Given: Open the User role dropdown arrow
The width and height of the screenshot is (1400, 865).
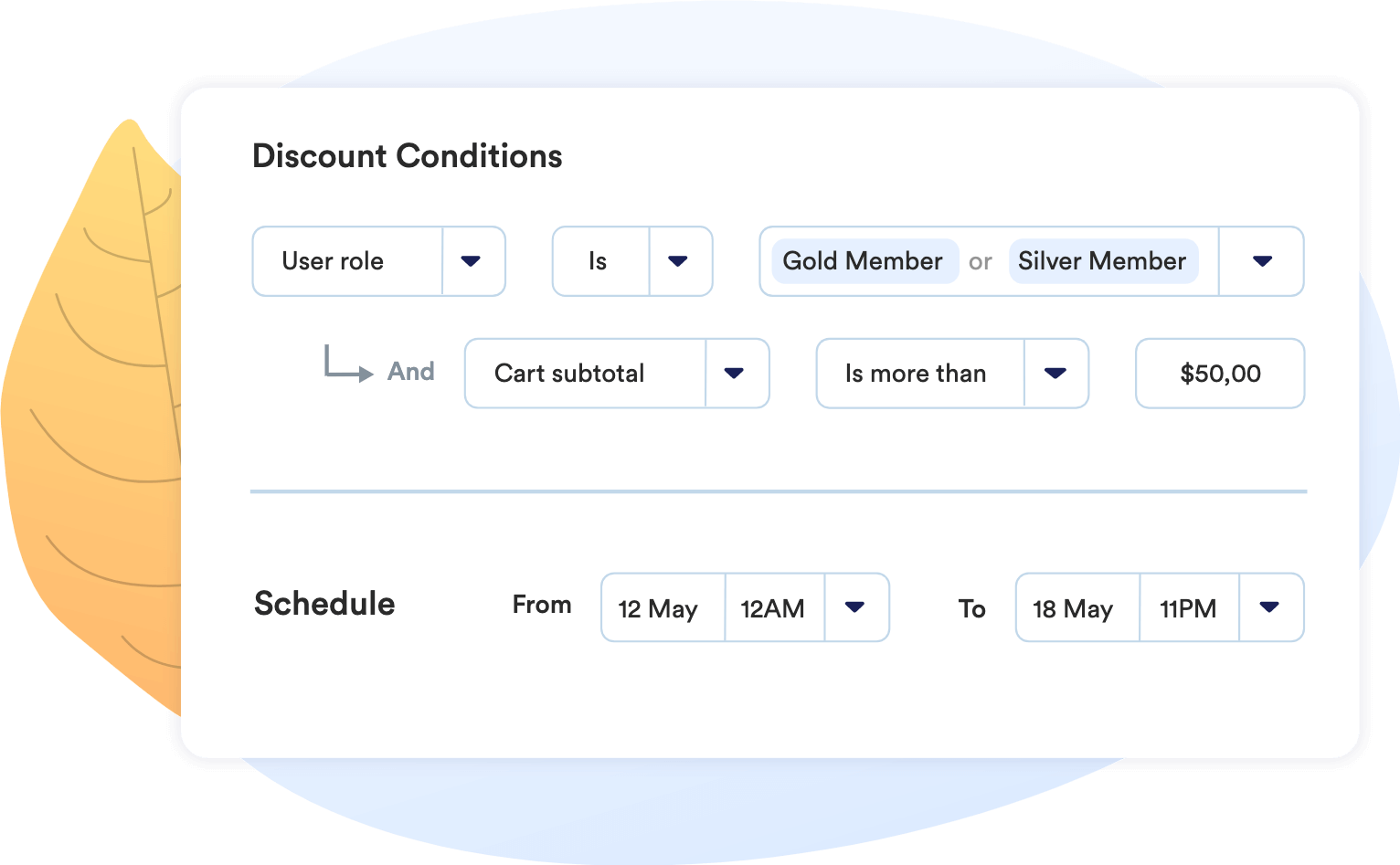Looking at the screenshot, I should (x=472, y=261).
